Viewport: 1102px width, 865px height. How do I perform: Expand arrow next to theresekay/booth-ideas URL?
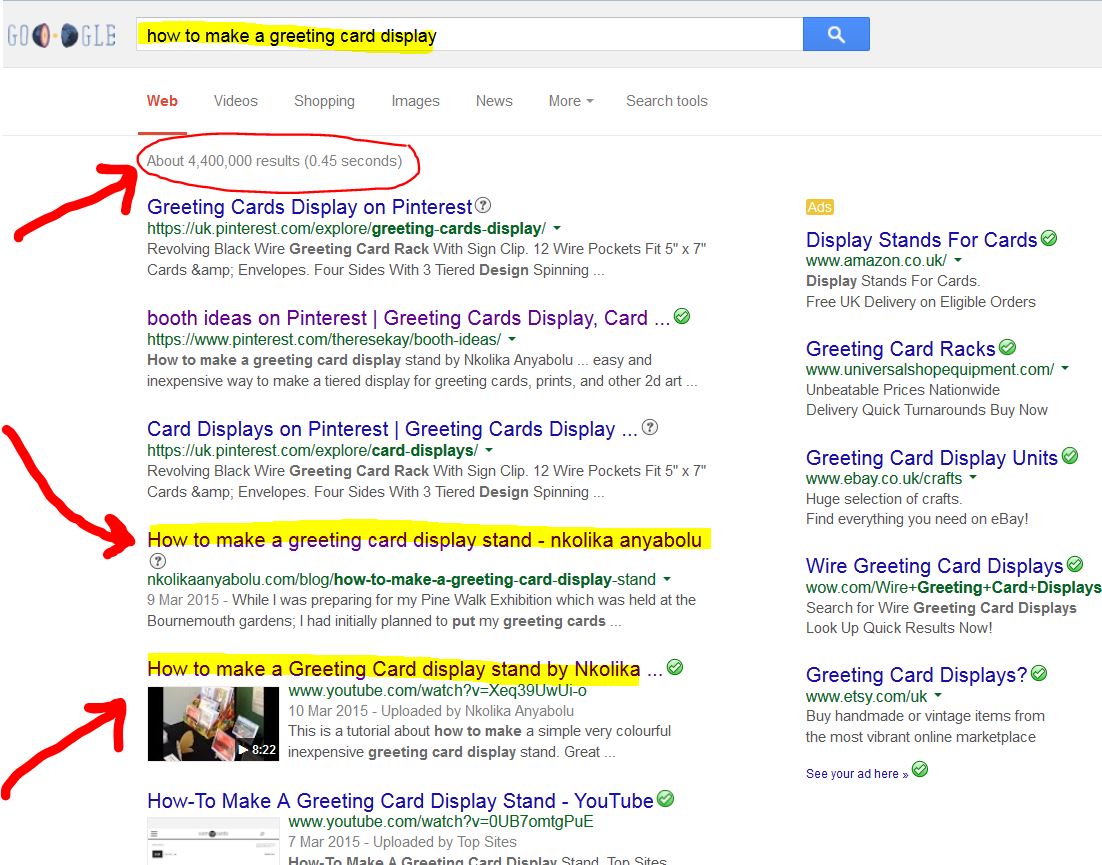coord(512,339)
